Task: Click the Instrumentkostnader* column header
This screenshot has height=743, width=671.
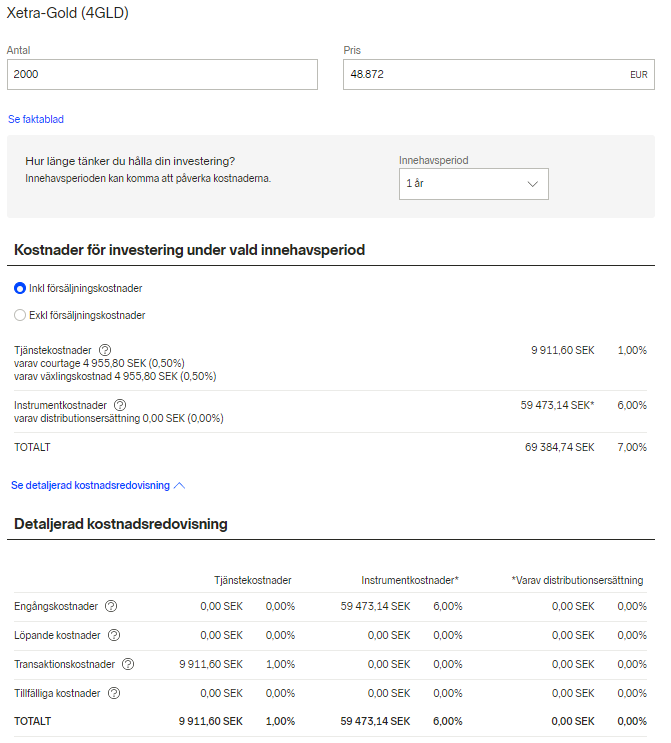Action: (410, 580)
